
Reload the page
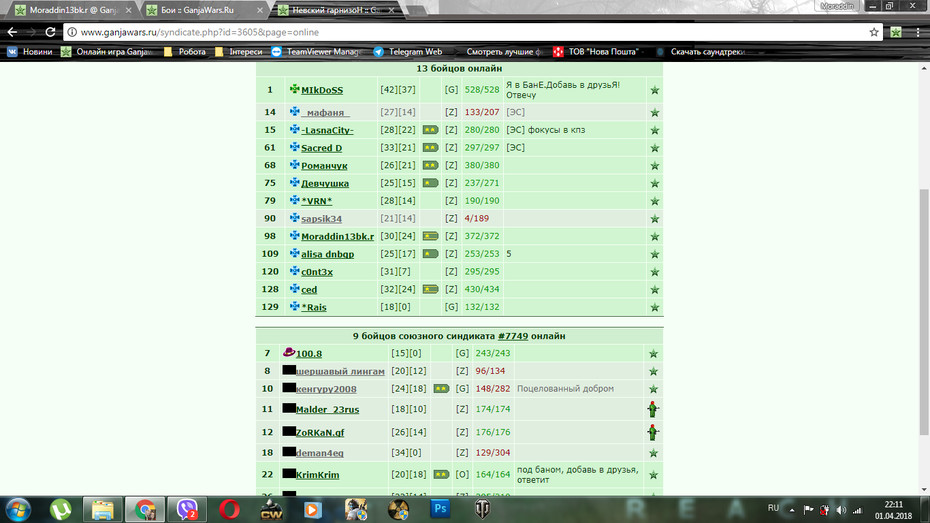tap(50, 32)
